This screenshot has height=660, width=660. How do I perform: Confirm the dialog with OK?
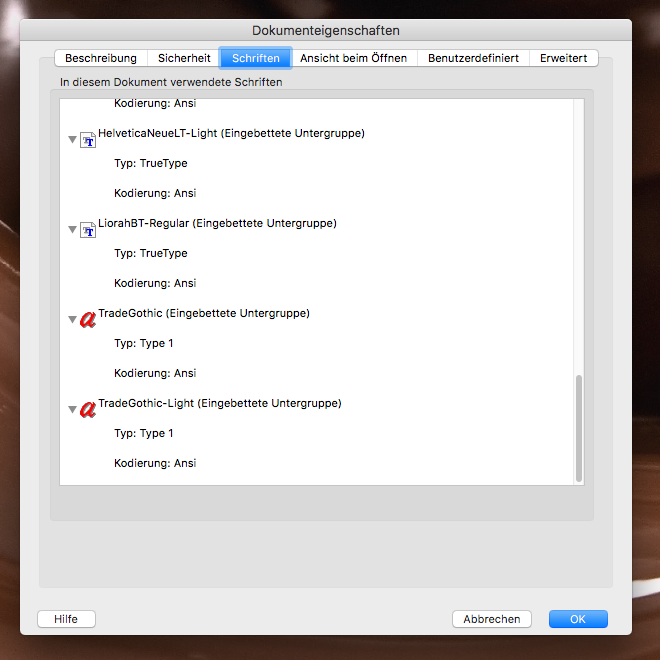tap(578, 619)
